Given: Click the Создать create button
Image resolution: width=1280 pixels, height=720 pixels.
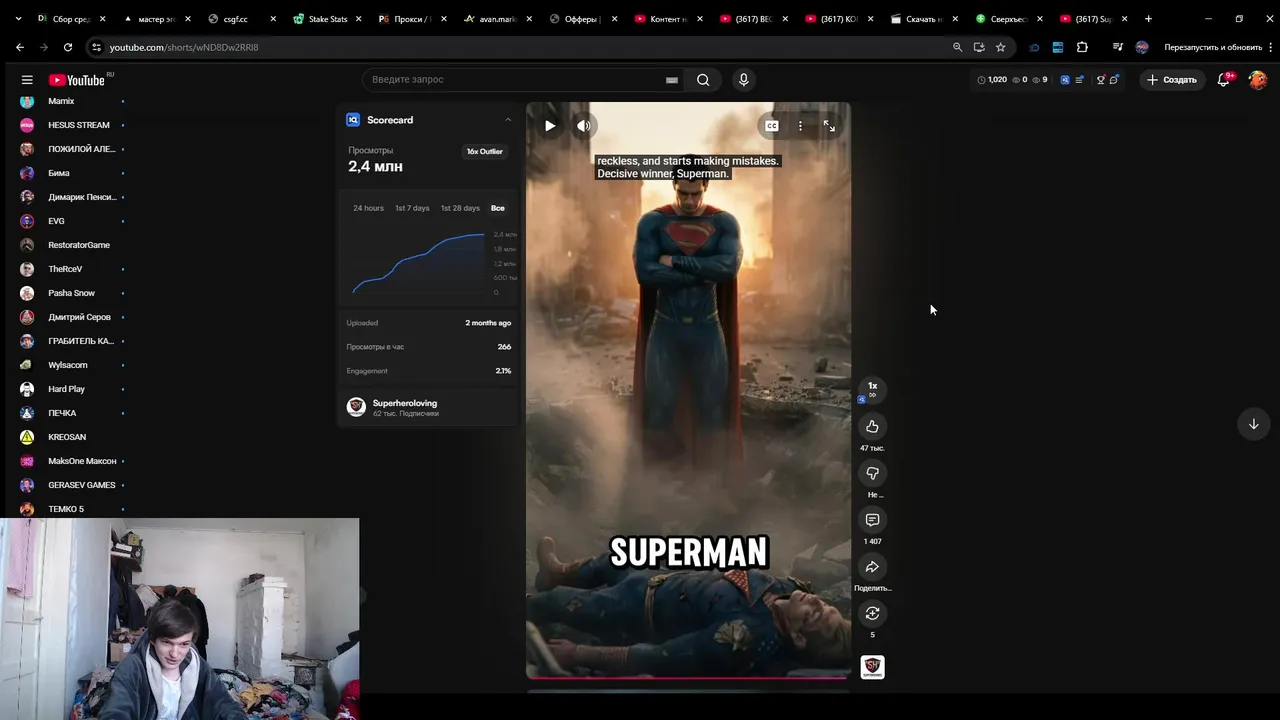Looking at the screenshot, I should click(1172, 80).
